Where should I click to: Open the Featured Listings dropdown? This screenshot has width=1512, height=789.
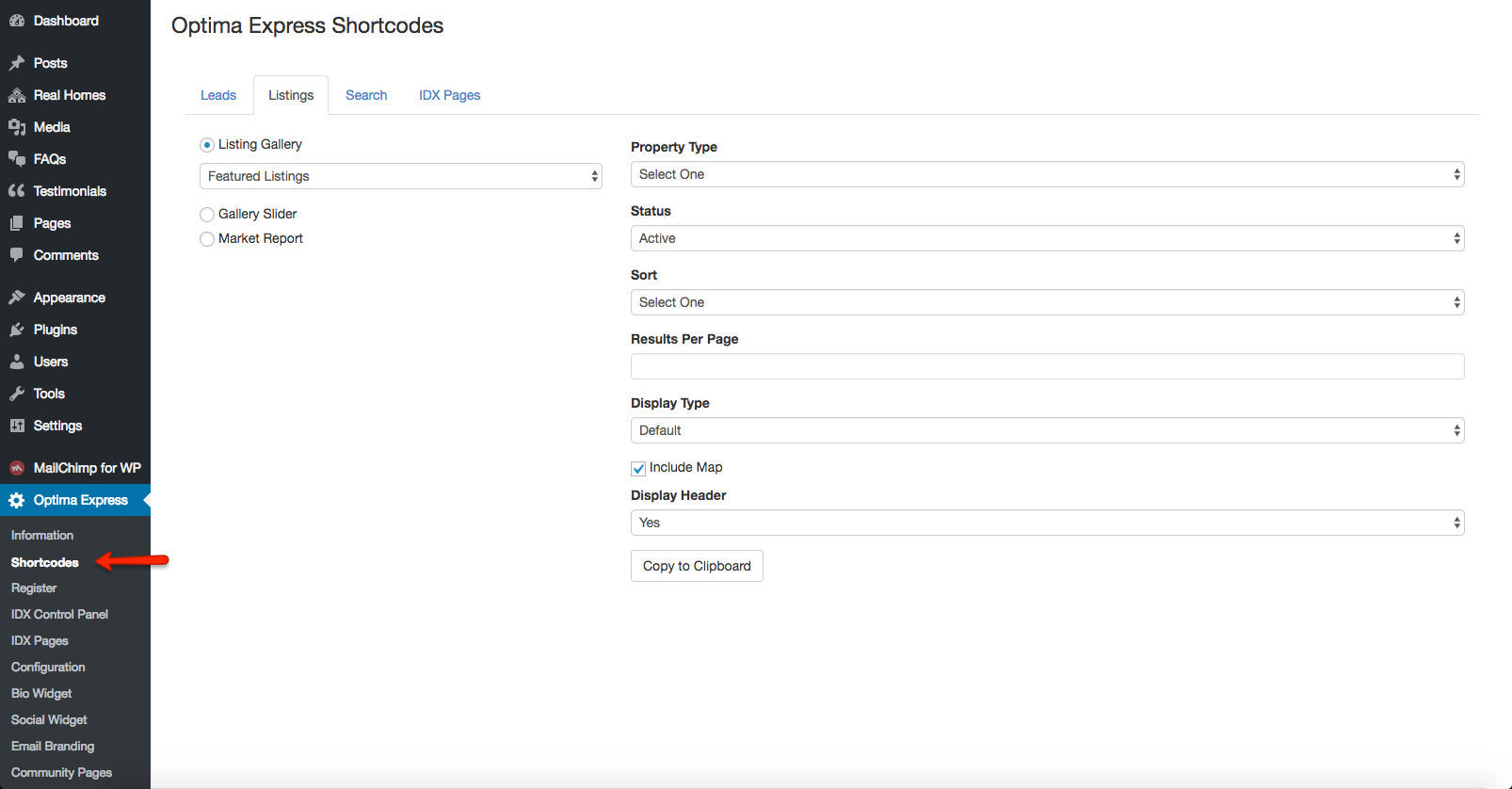(401, 176)
